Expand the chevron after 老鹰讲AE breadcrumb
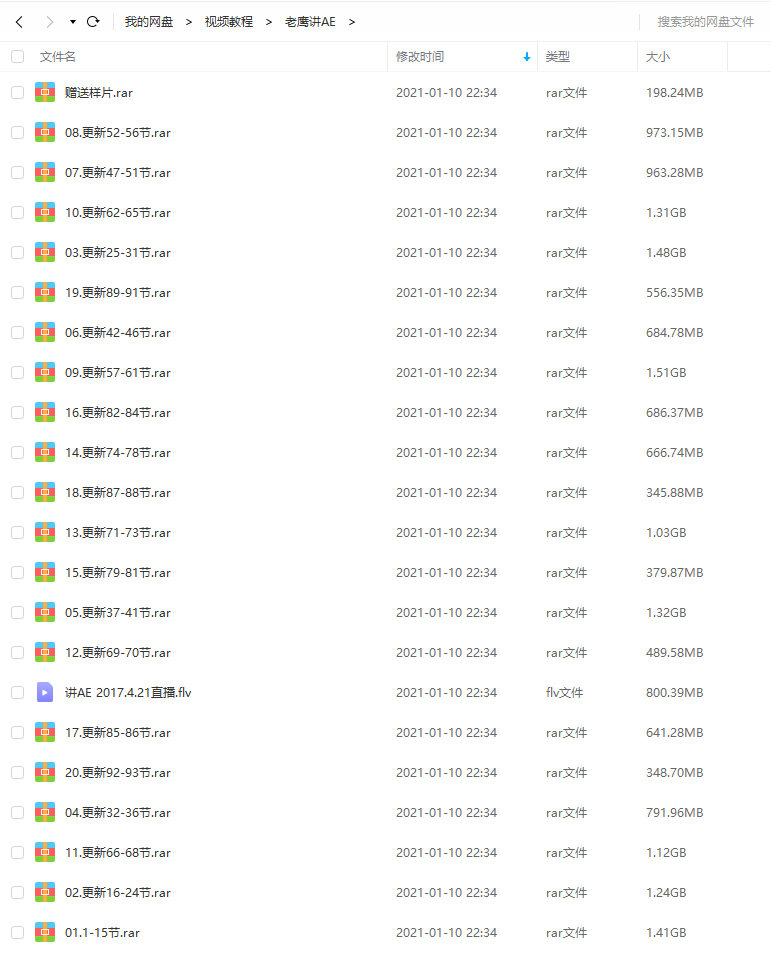The image size is (771, 968). pos(352,22)
